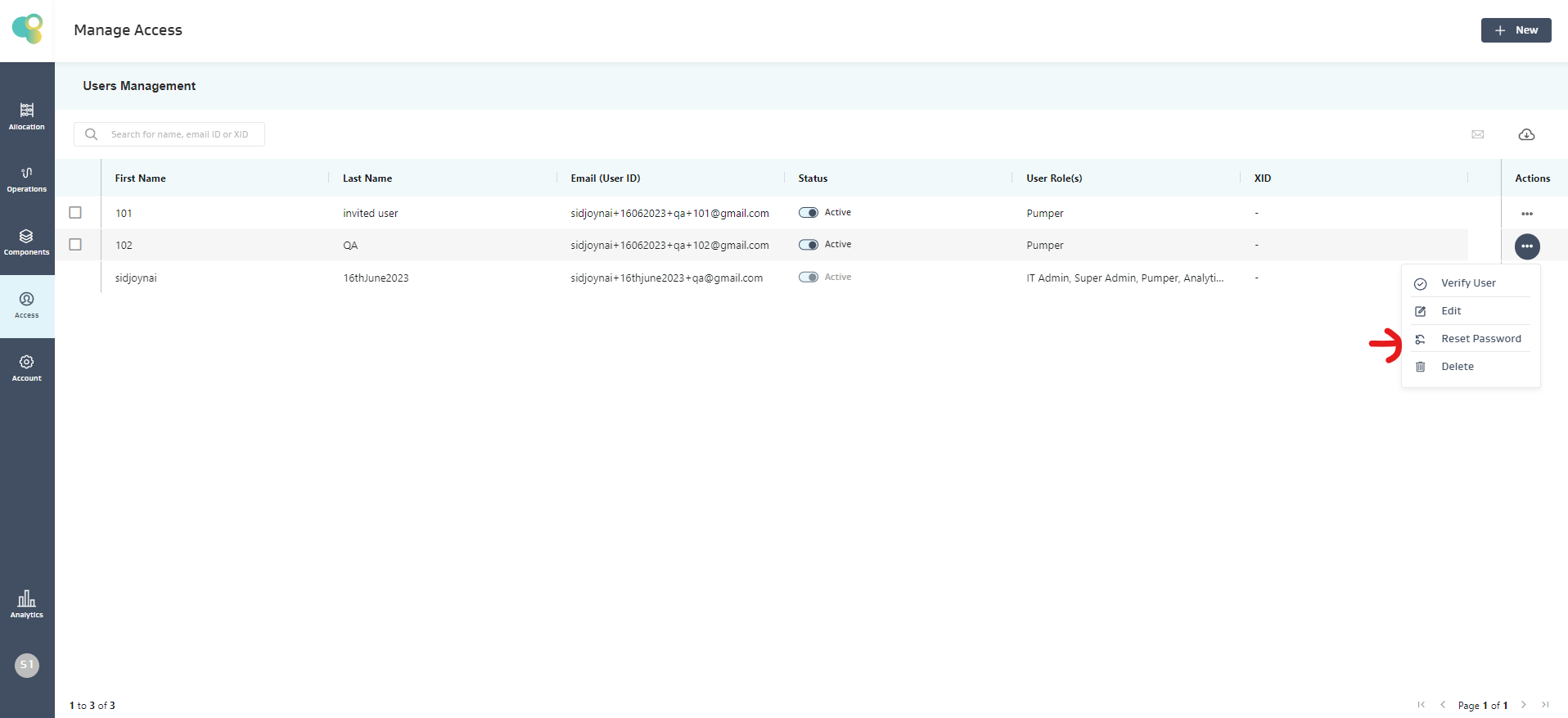Open the Allocation section in sidebar
This screenshot has height=718, width=1568.
point(27,116)
